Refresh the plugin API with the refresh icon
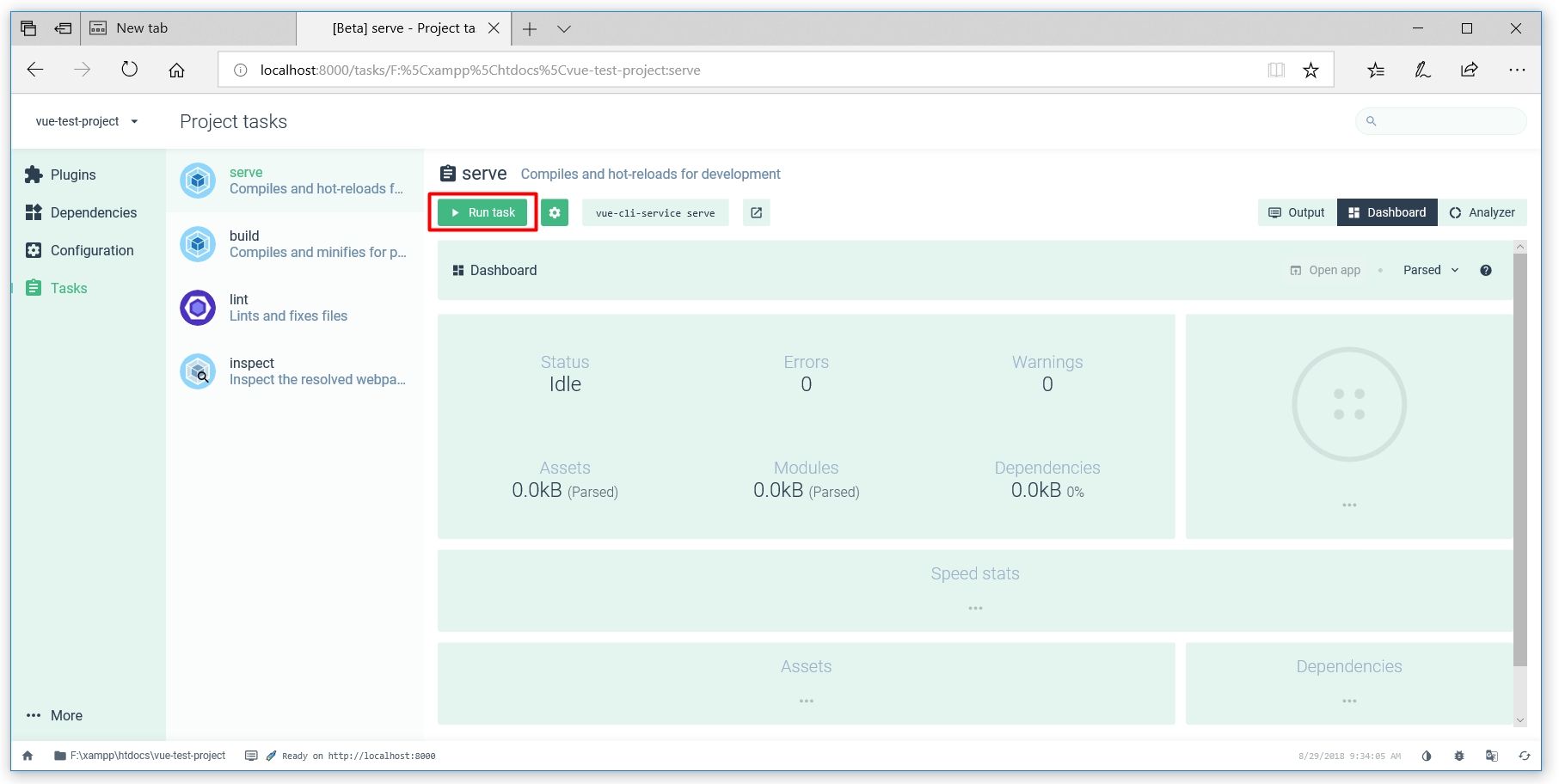 (x=1525, y=756)
